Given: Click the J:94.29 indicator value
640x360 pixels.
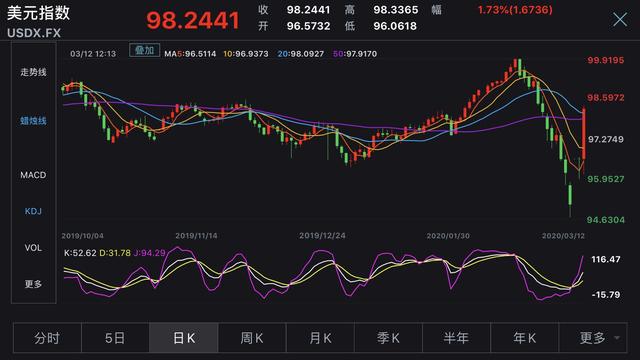Looking at the screenshot, I should pos(149,253).
